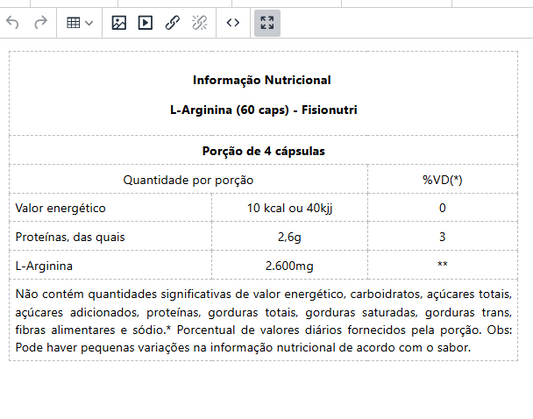The width and height of the screenshot is (533, 419).
Task: Select the 2.600mg L-Arginina value cell
Action: click(289, 265)
